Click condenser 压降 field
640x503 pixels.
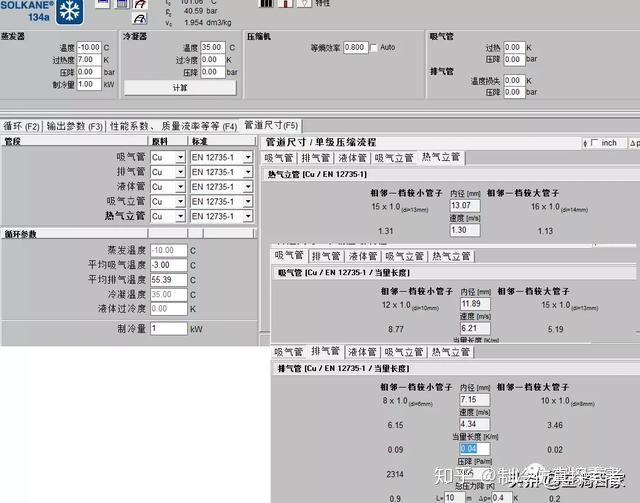[213, 72]
